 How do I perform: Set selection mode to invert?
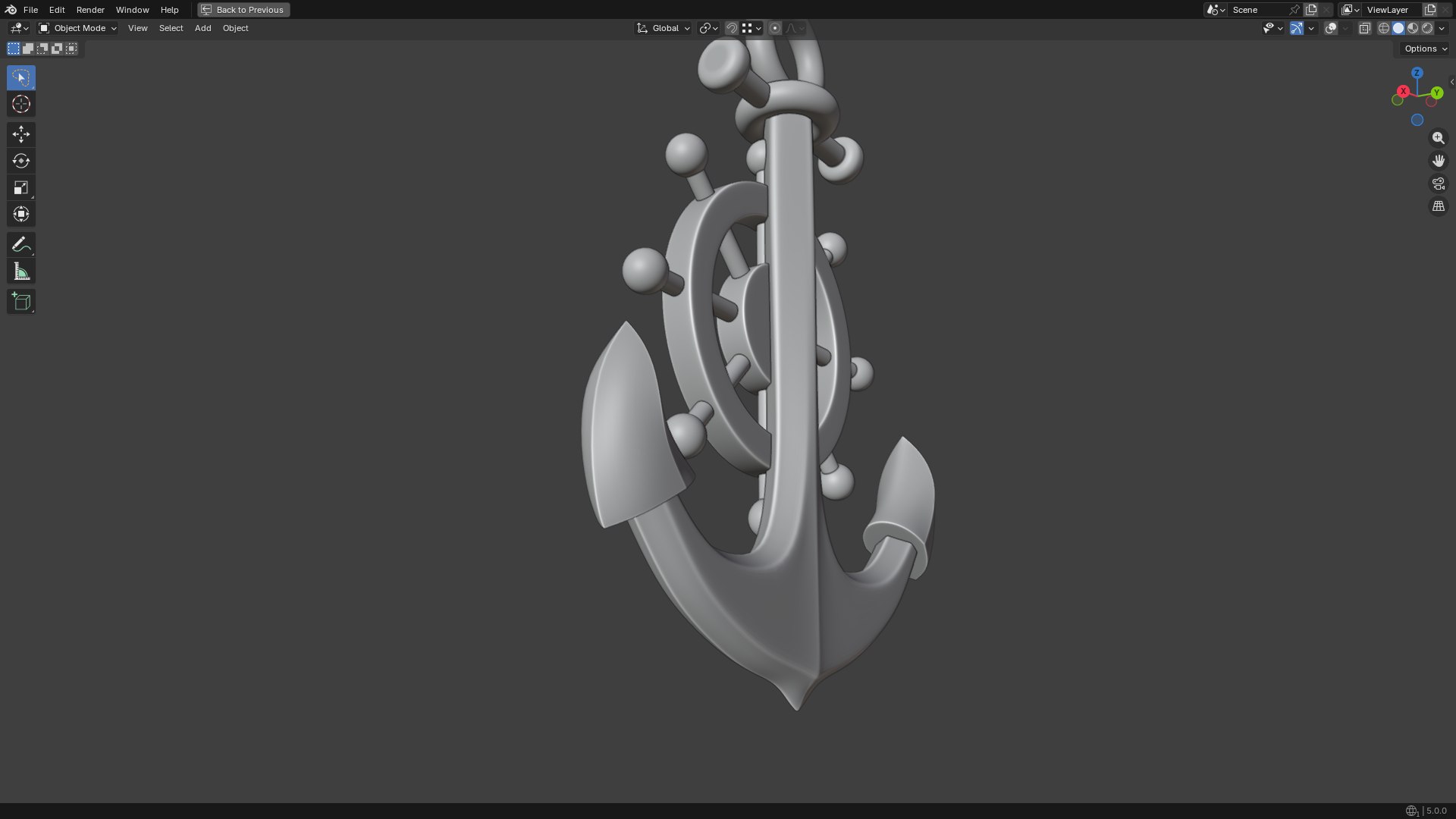pyautogui.click(x=57, y=49)
